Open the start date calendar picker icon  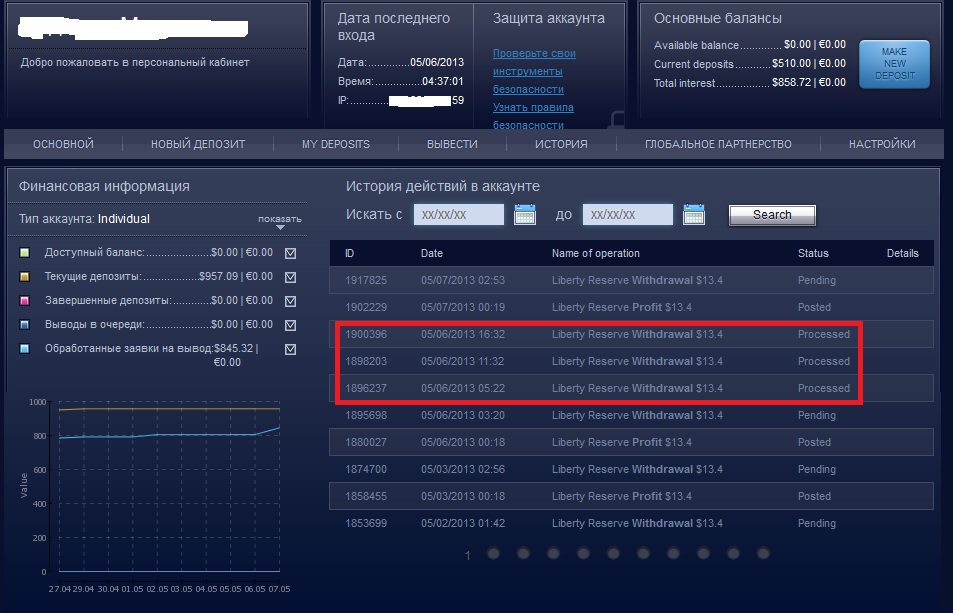(x=525, y=214)
